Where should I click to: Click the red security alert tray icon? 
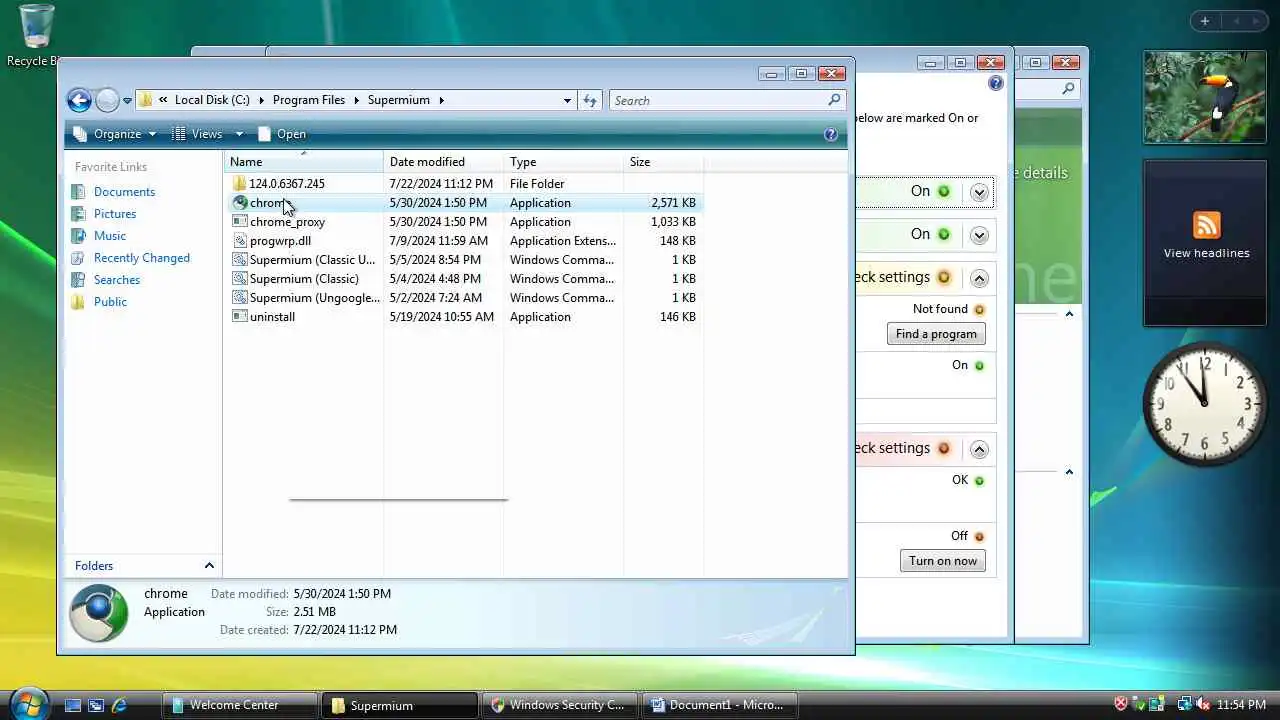(1121, 705)
